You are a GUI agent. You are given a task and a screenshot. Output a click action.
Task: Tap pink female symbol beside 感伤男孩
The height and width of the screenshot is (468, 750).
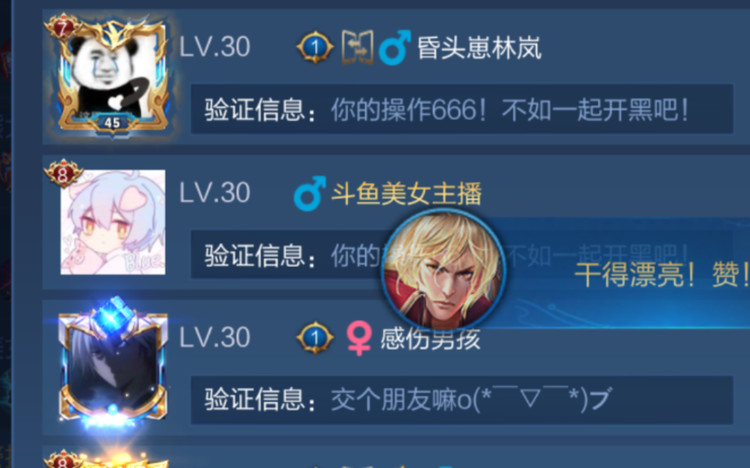coord(359,338)
